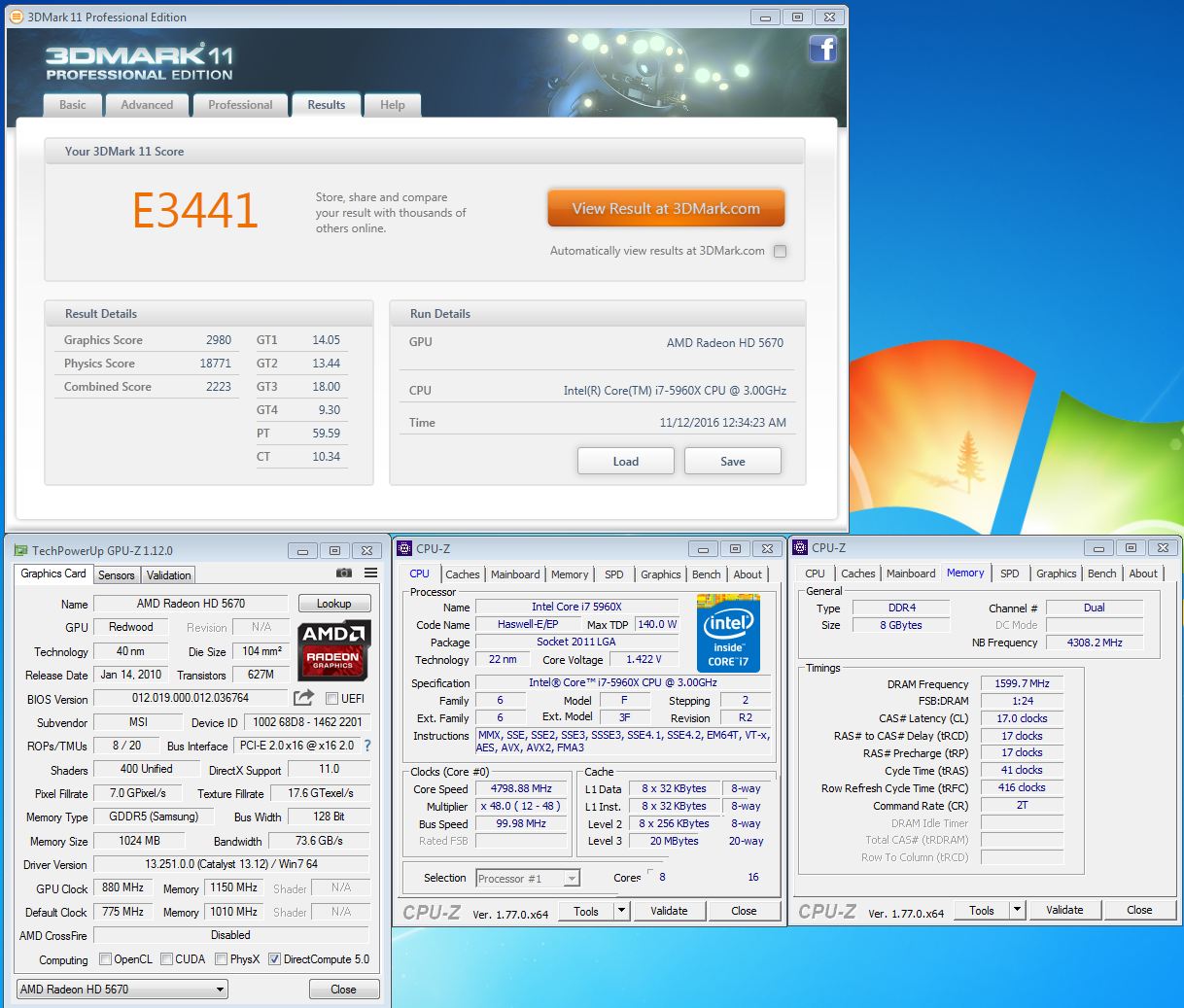Click the Lookup button in GPU-Z
Screen dimensions: 1184x1008
point(334,604)
